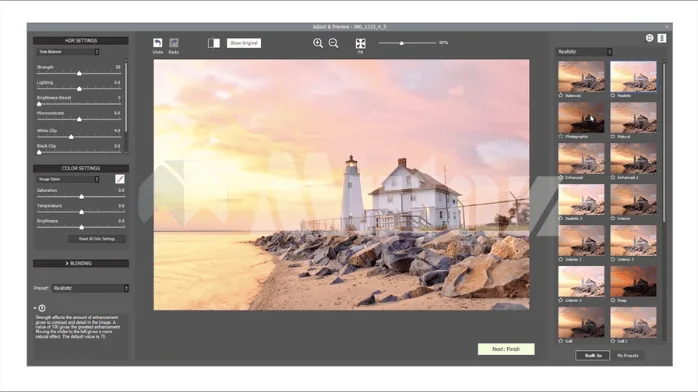This screenshot has width=698, height=392.
Task: Expand the Blending section
Action: point(81,263)
